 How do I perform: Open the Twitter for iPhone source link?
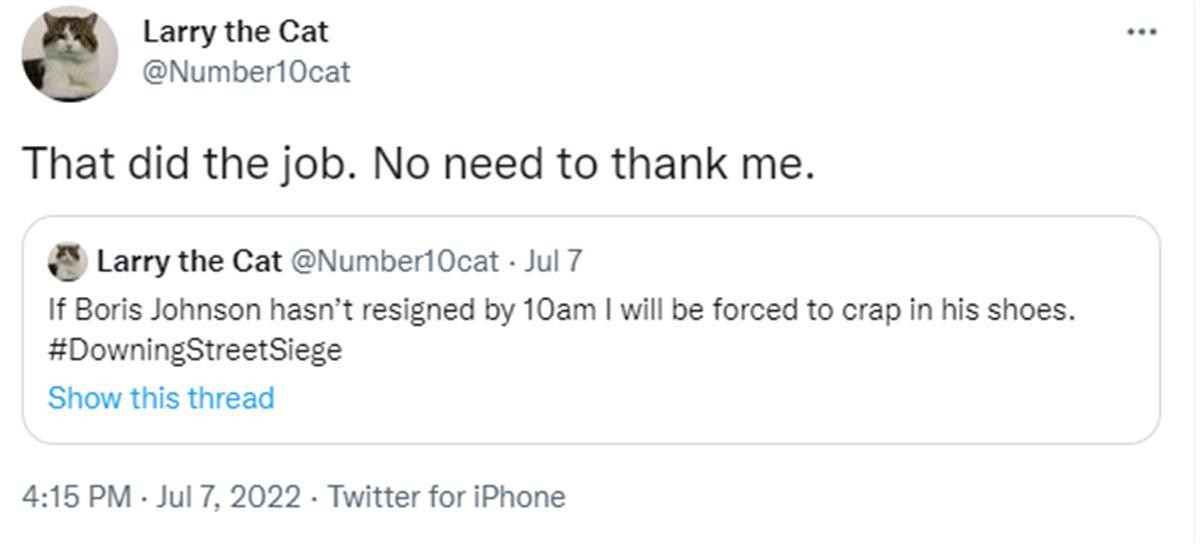coord(447,497)
